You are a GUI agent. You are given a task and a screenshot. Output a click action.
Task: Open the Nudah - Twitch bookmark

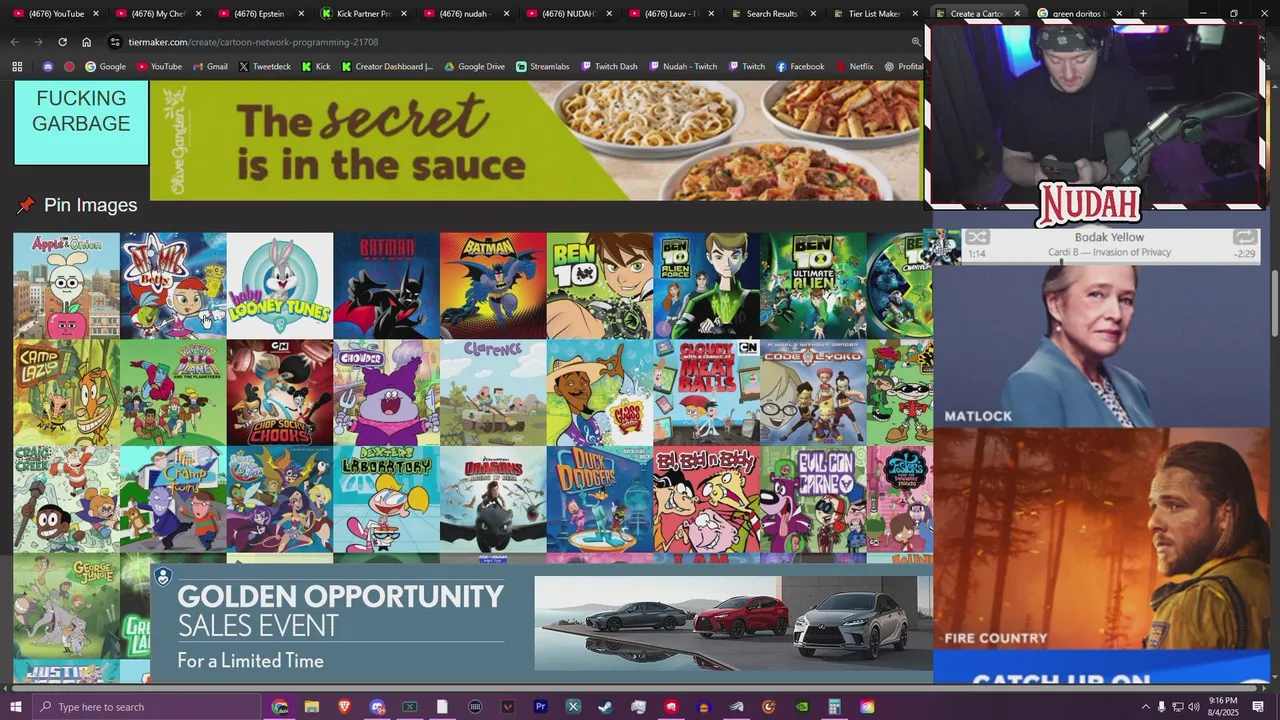coord(683,67)
